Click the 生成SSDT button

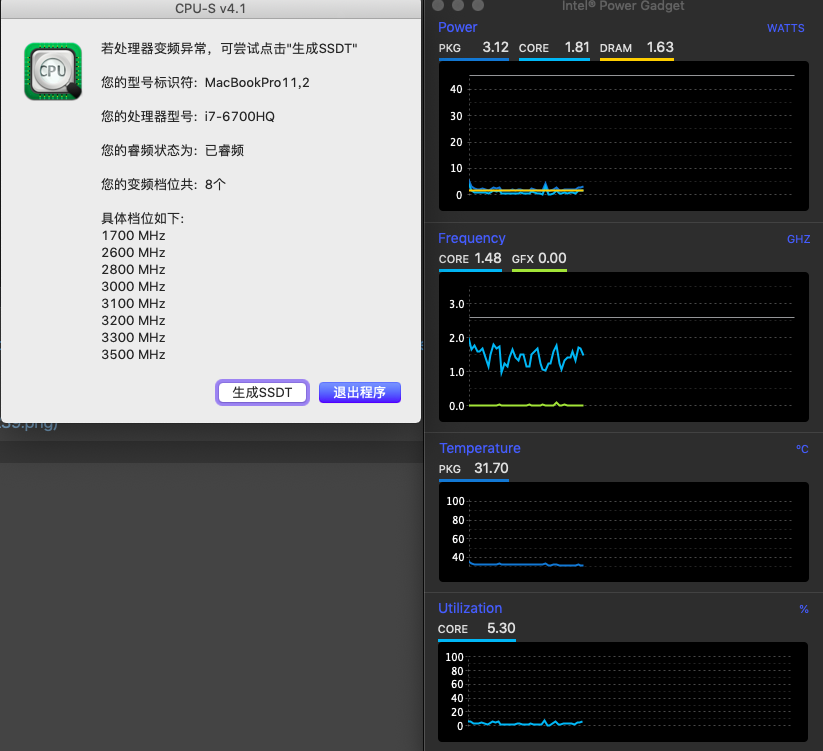pos(262,393)
